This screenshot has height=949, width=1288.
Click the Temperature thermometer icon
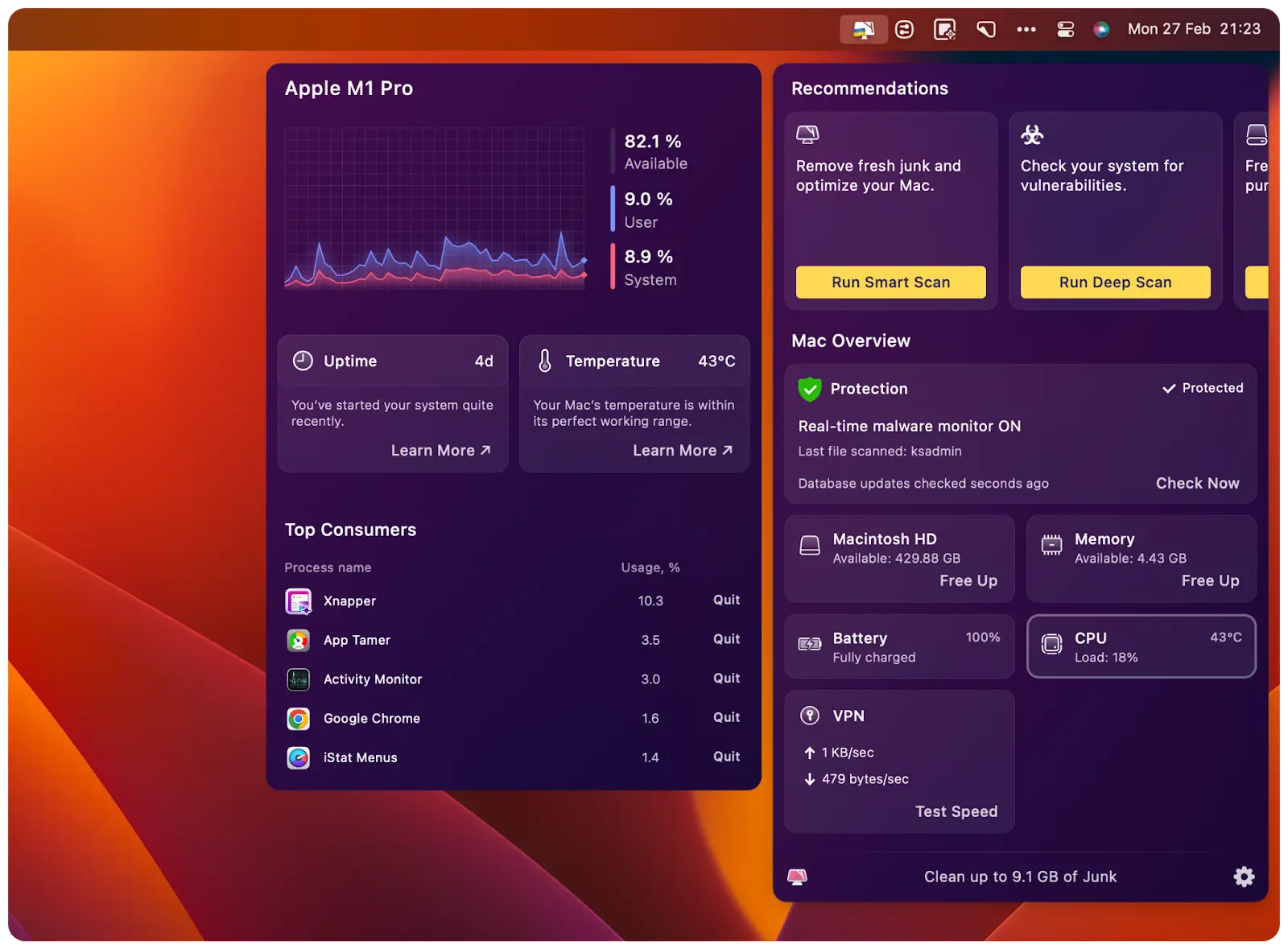(x=545, y=361)
